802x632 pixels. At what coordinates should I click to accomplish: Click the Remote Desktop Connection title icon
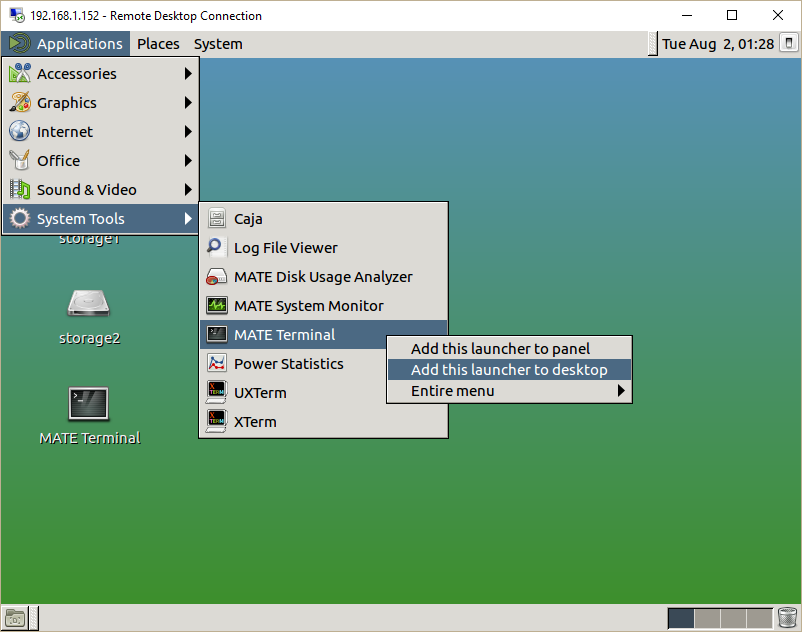(x=17, y=15)
